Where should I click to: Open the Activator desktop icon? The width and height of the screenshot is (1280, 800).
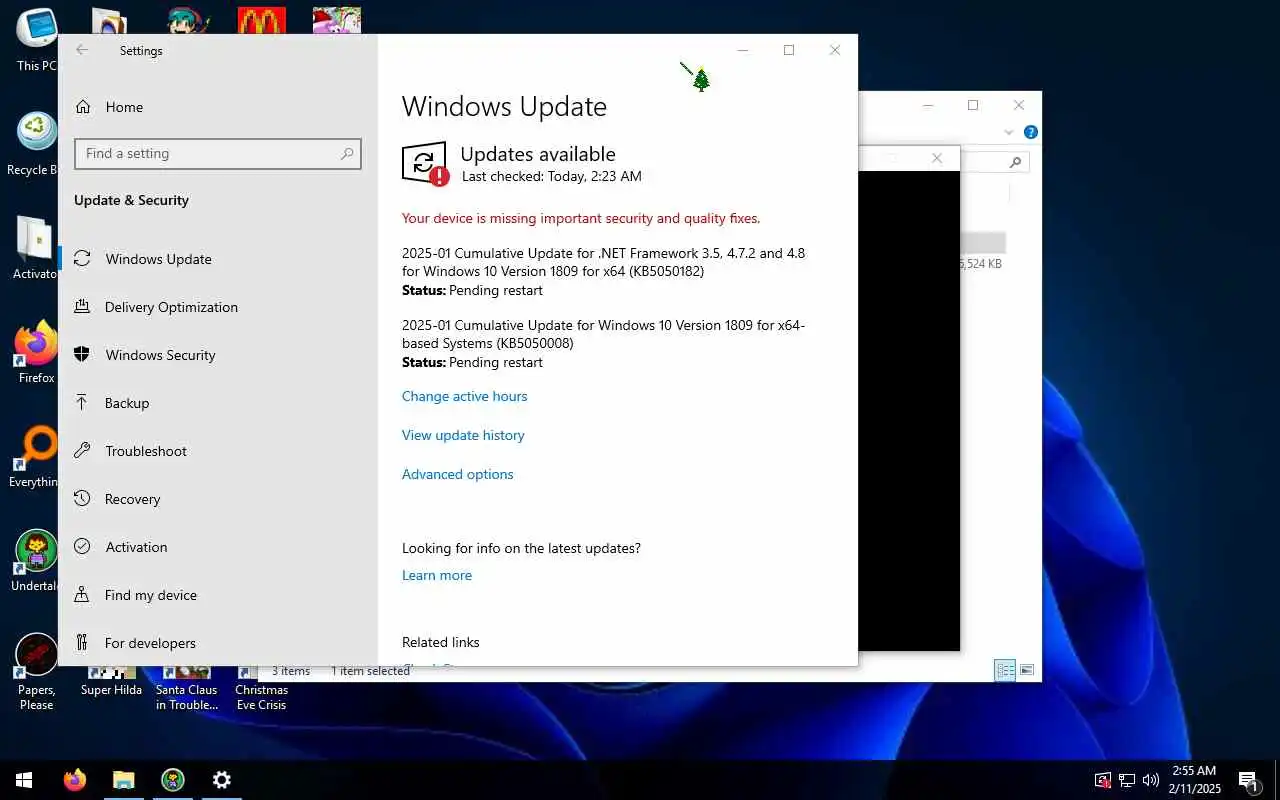point(36,248)
